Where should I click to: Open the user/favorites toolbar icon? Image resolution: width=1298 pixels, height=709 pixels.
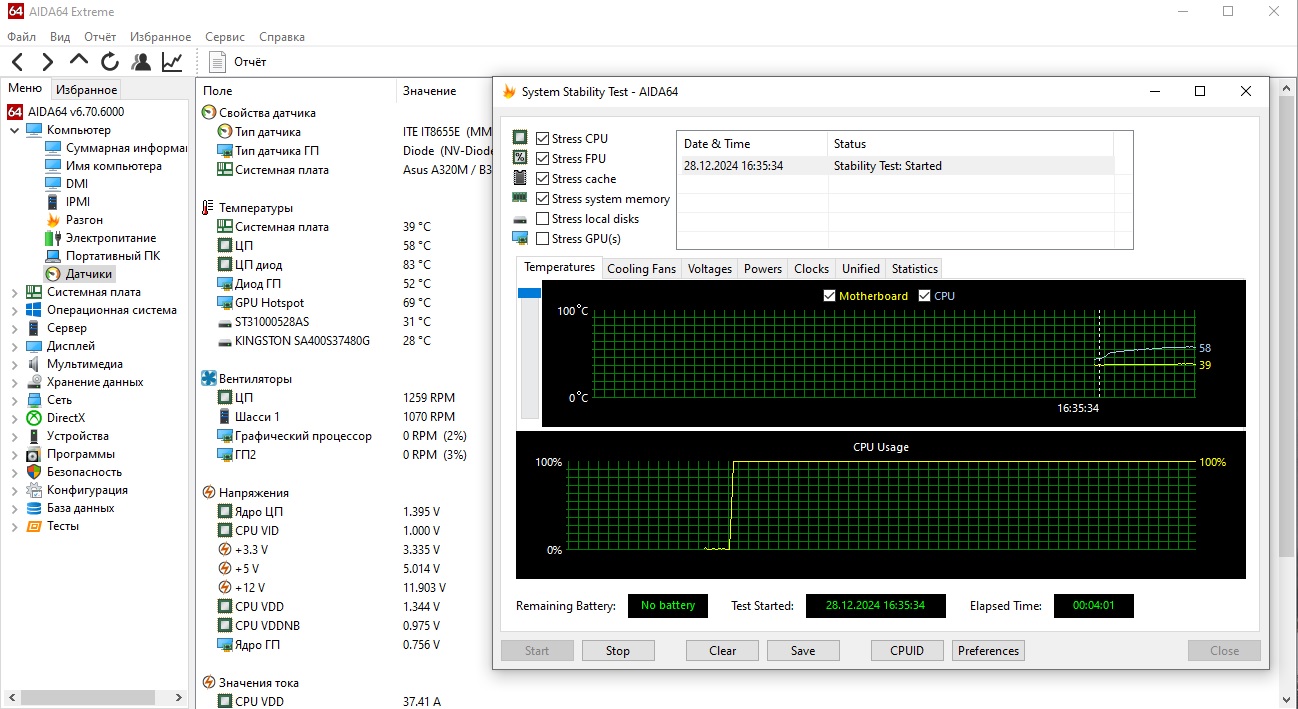pos(141,62)
